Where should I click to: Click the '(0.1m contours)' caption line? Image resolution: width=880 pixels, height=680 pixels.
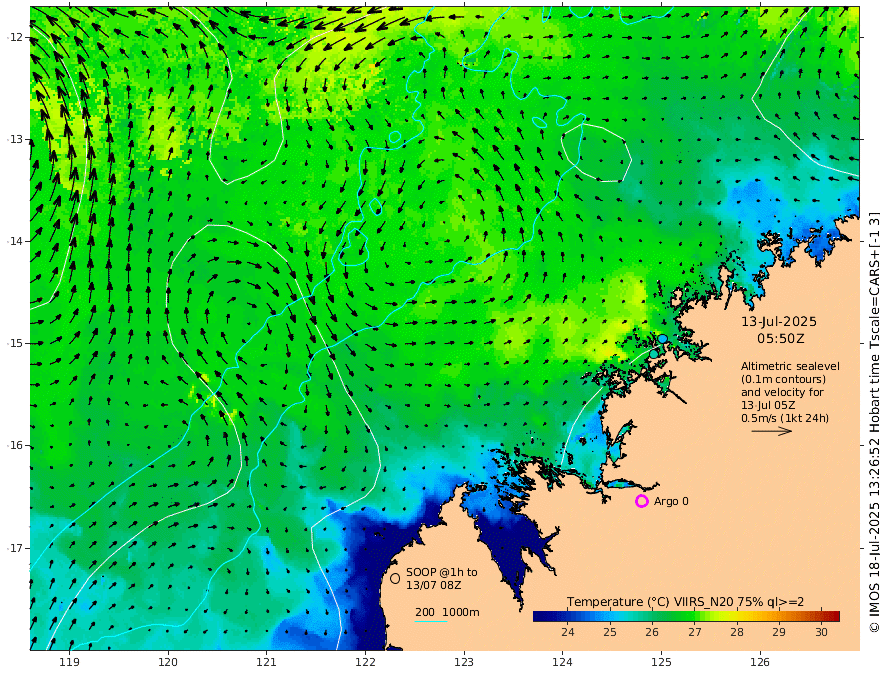(783, 379)
